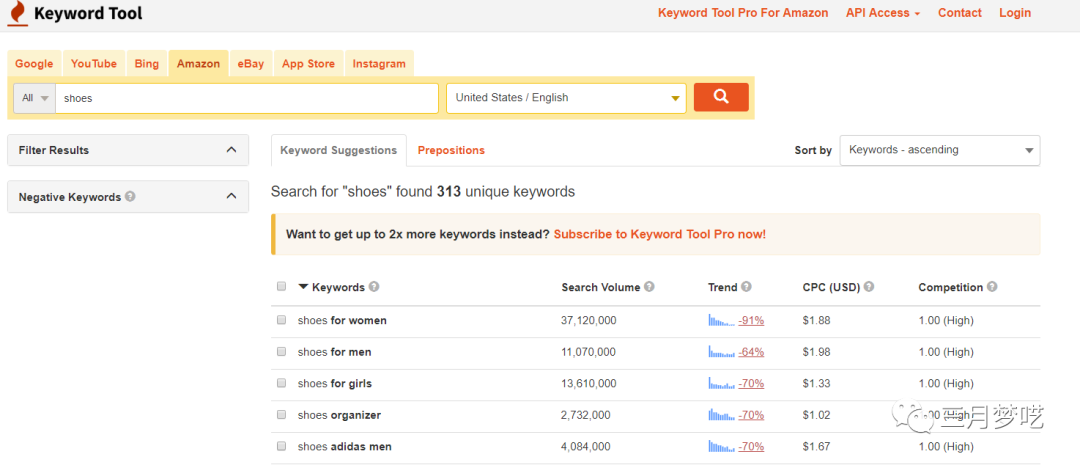
Task: Click search volume 11,070,000
Action: [x=589, y=352]
